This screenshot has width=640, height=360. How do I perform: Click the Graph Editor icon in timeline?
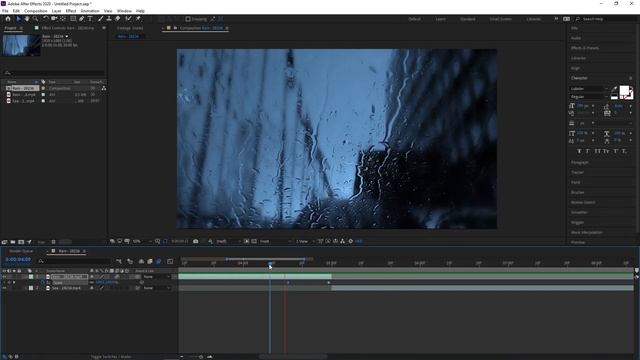coord(170,261)
